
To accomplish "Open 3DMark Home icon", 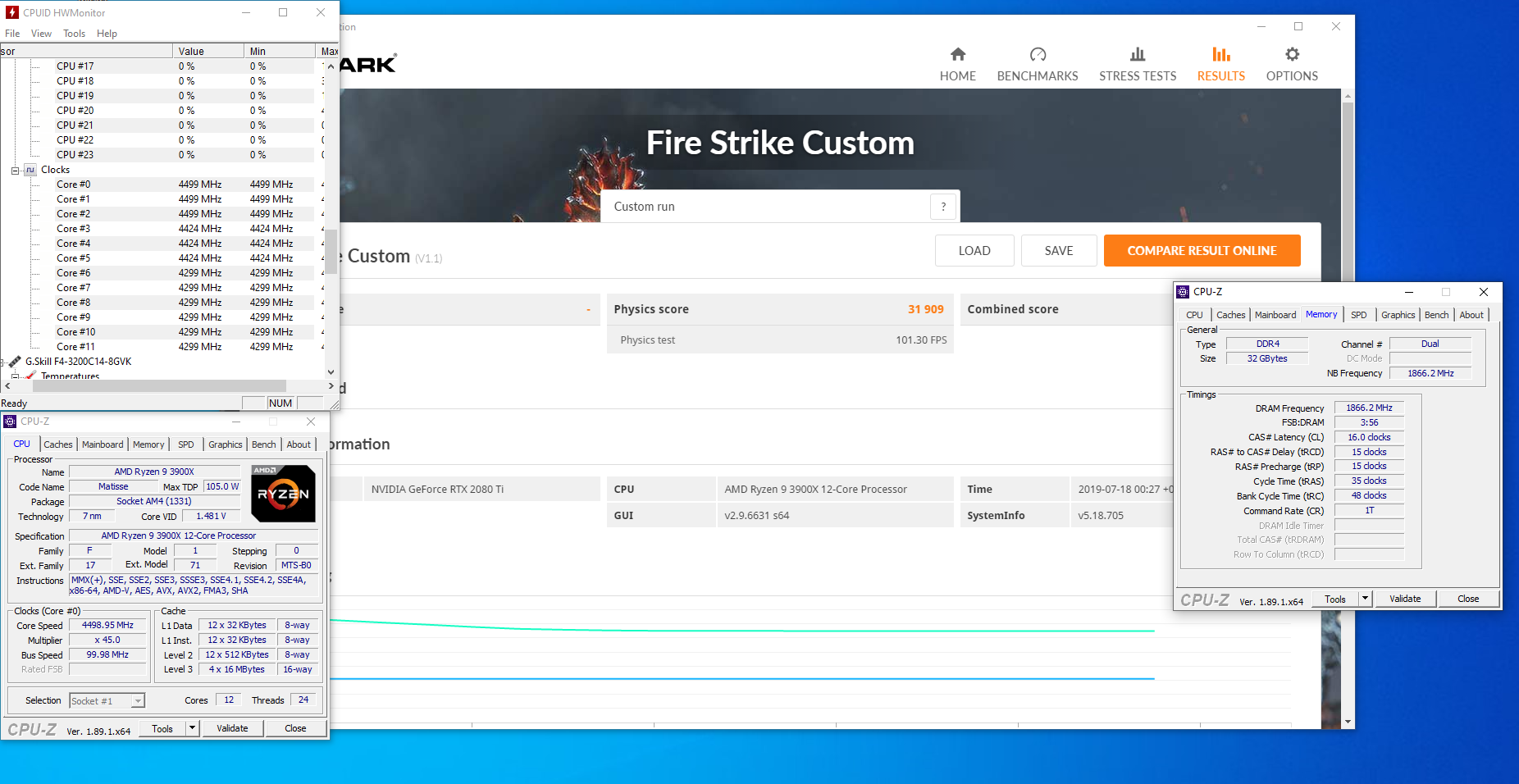I will point(957,54).
